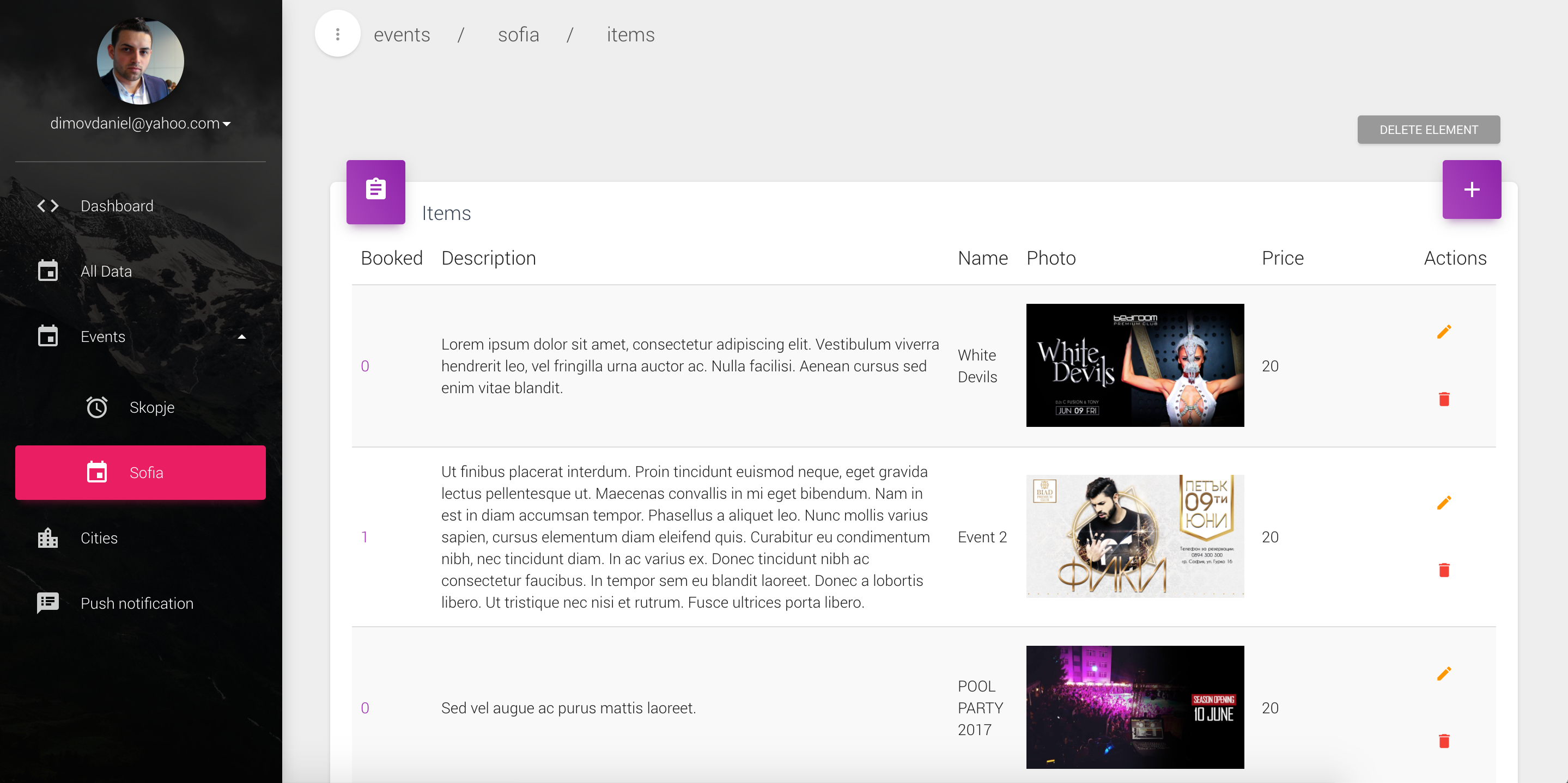Screen dimensions: 1568x783
Task: Delete the White Devils item with trash icon
Action: click(1444, 399)
